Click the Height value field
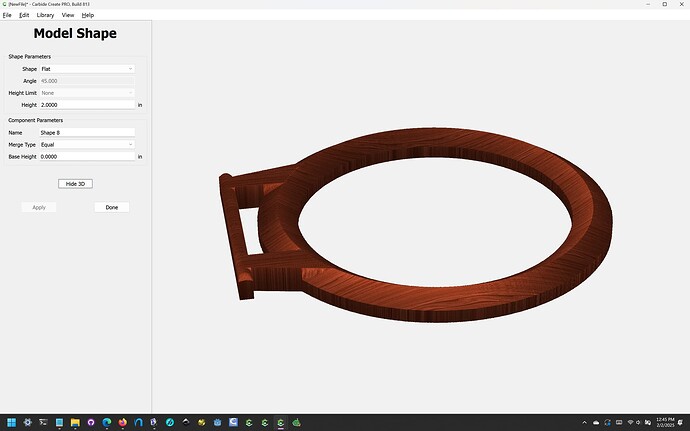 coord(87,105)
